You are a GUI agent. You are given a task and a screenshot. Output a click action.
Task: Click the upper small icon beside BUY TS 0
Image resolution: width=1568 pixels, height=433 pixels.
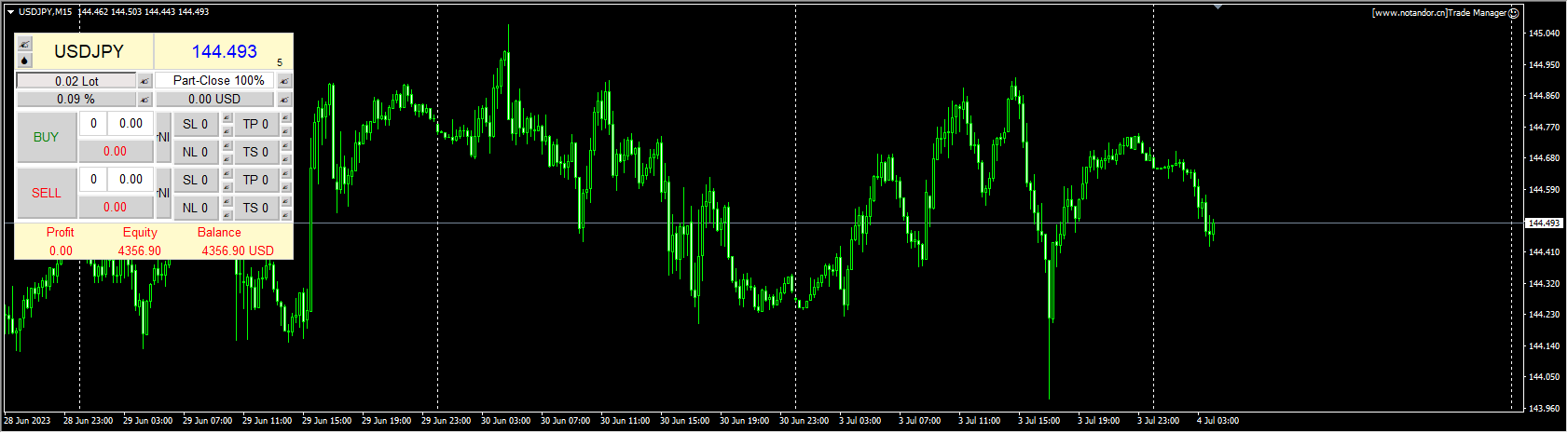[285, 146]
